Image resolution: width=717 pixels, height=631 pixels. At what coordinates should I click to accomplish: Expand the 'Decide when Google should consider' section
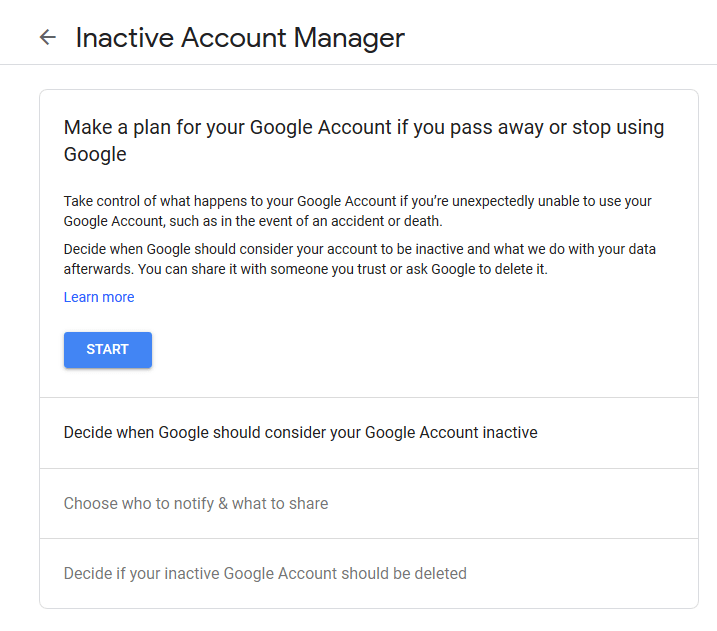[300, 433]
